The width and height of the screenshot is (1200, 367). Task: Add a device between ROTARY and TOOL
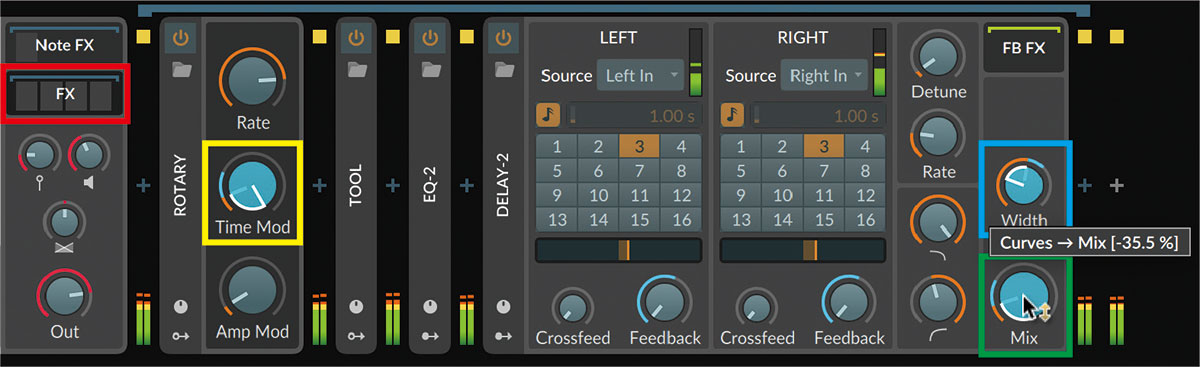coord(319,185)
